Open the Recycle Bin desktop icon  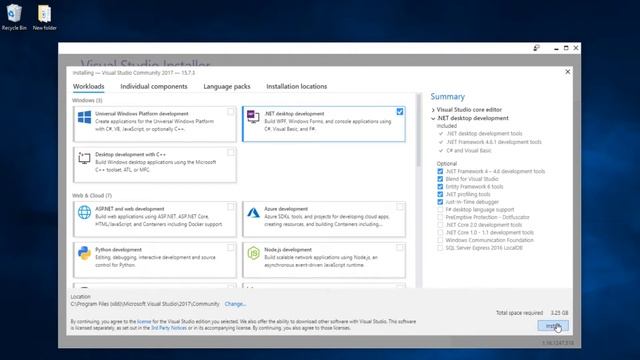(14, 17)
